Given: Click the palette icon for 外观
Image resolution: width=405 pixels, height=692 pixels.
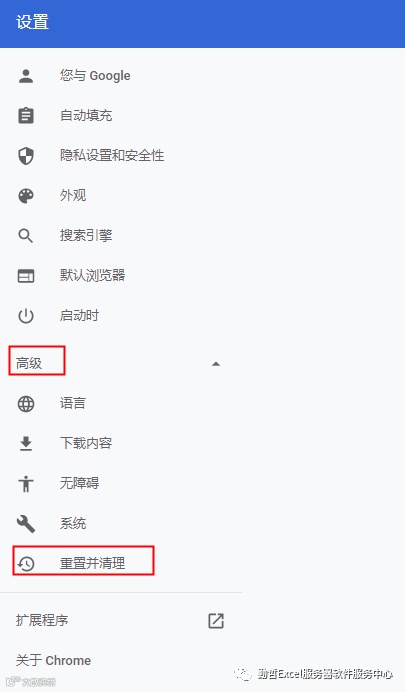Looking at the screenshot, I should 26,196.
